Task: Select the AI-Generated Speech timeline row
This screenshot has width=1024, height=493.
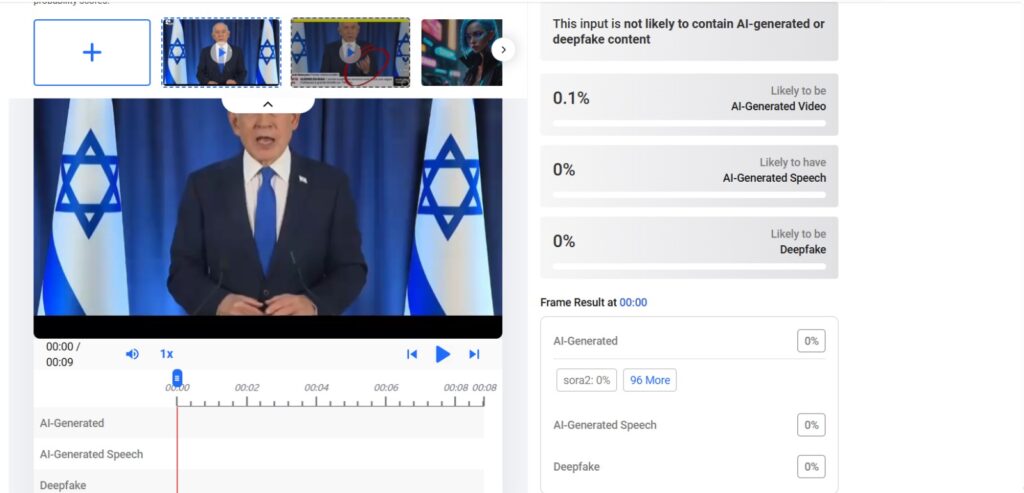Action: pyautogui.click(x=259, y=454)
